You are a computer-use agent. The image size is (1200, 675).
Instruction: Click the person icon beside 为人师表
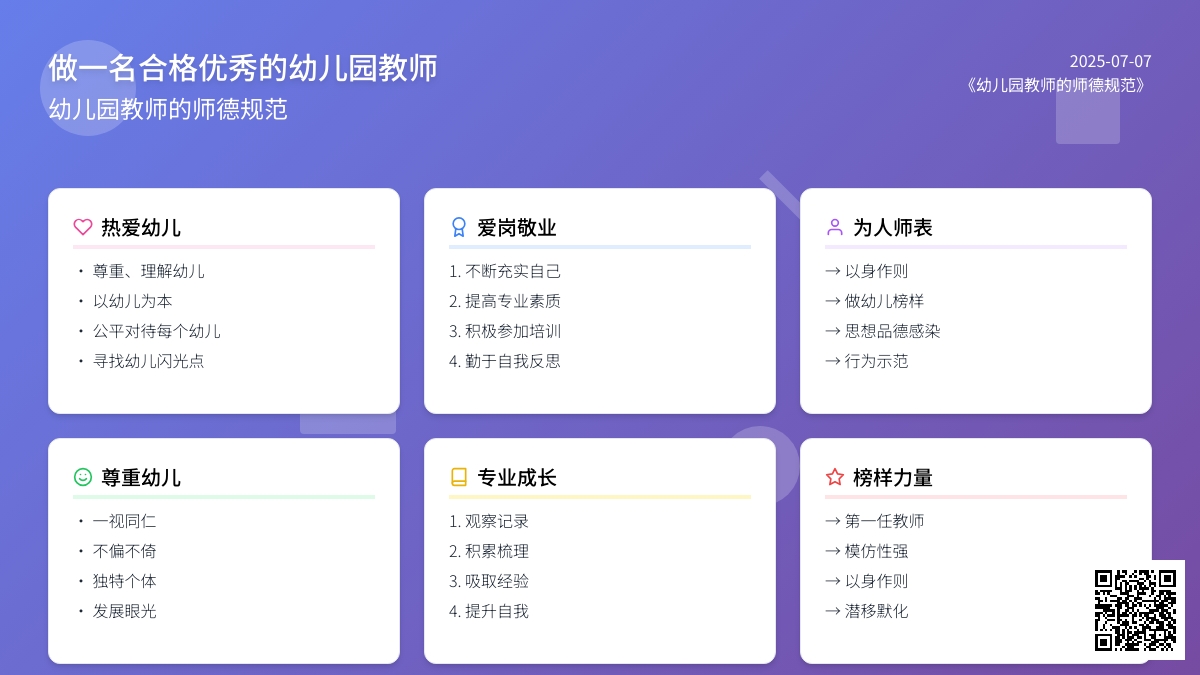835,227
